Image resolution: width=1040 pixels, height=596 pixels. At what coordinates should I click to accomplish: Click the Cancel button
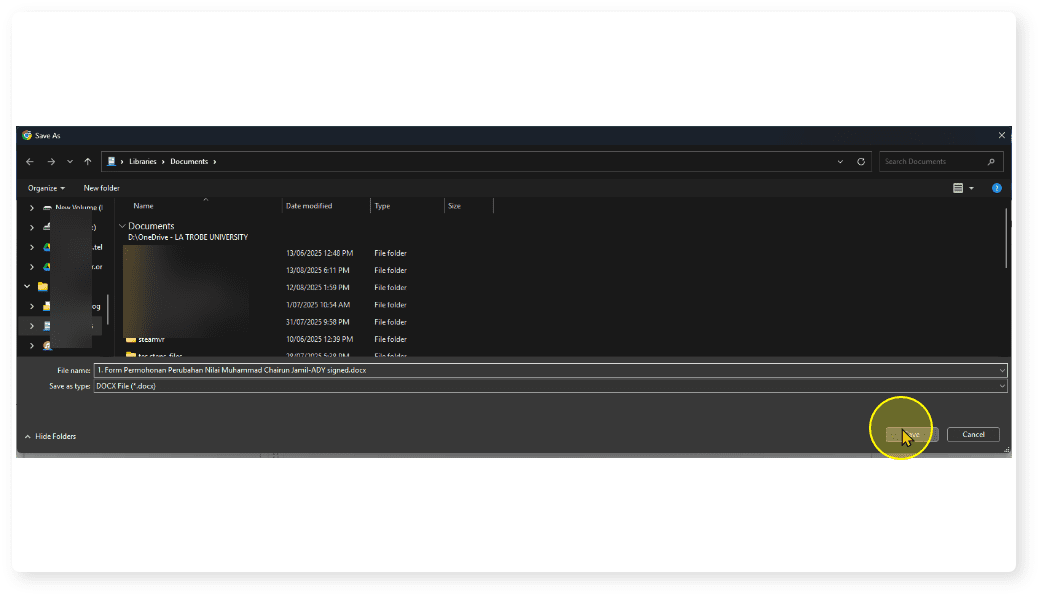[973, 435]
